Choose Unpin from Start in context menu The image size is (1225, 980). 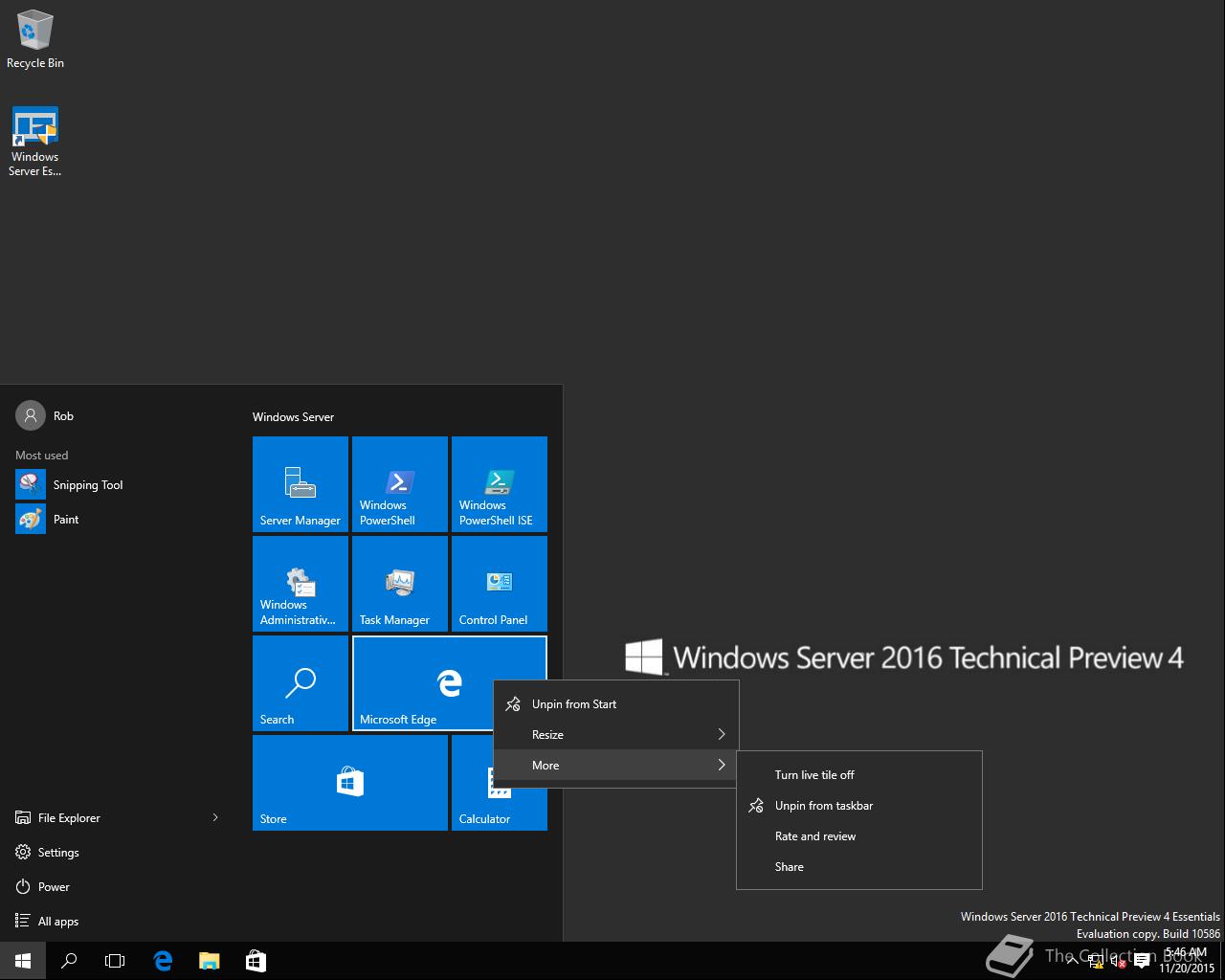click(574, 704)
